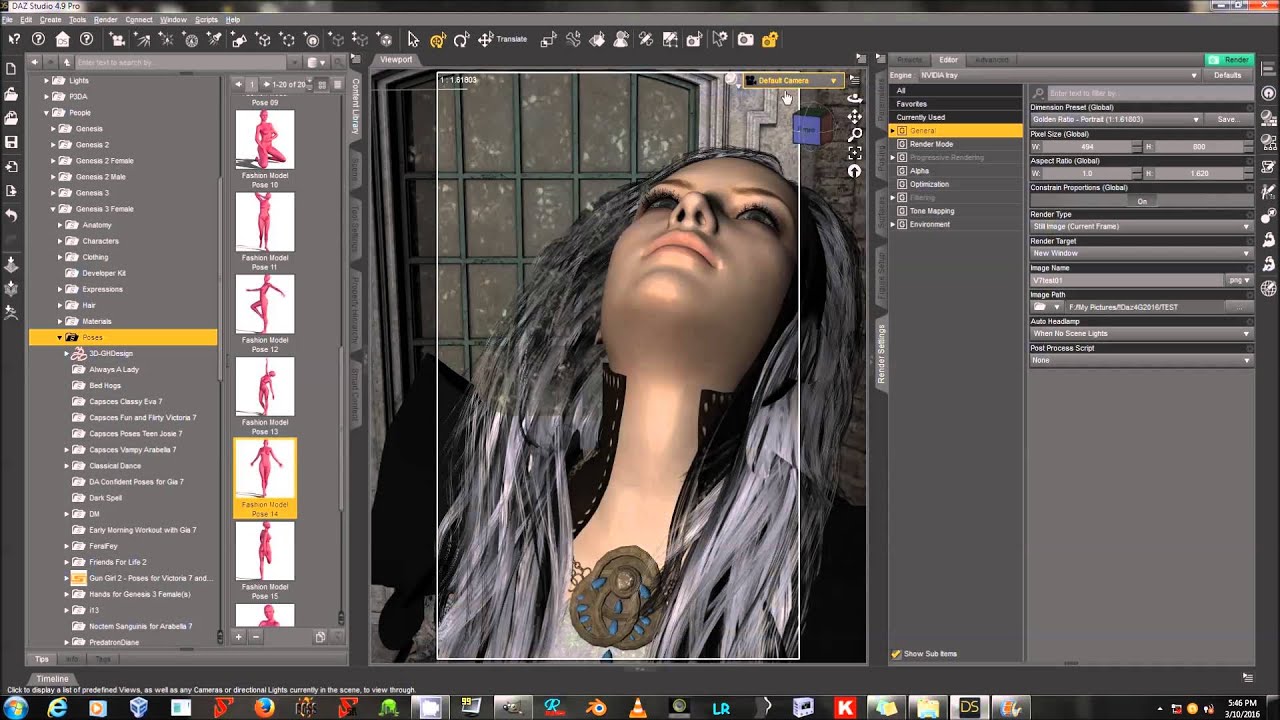Click the viewport pan arrows control
The width and height of the screenshot is (1280, 720).
click(854, 116)
